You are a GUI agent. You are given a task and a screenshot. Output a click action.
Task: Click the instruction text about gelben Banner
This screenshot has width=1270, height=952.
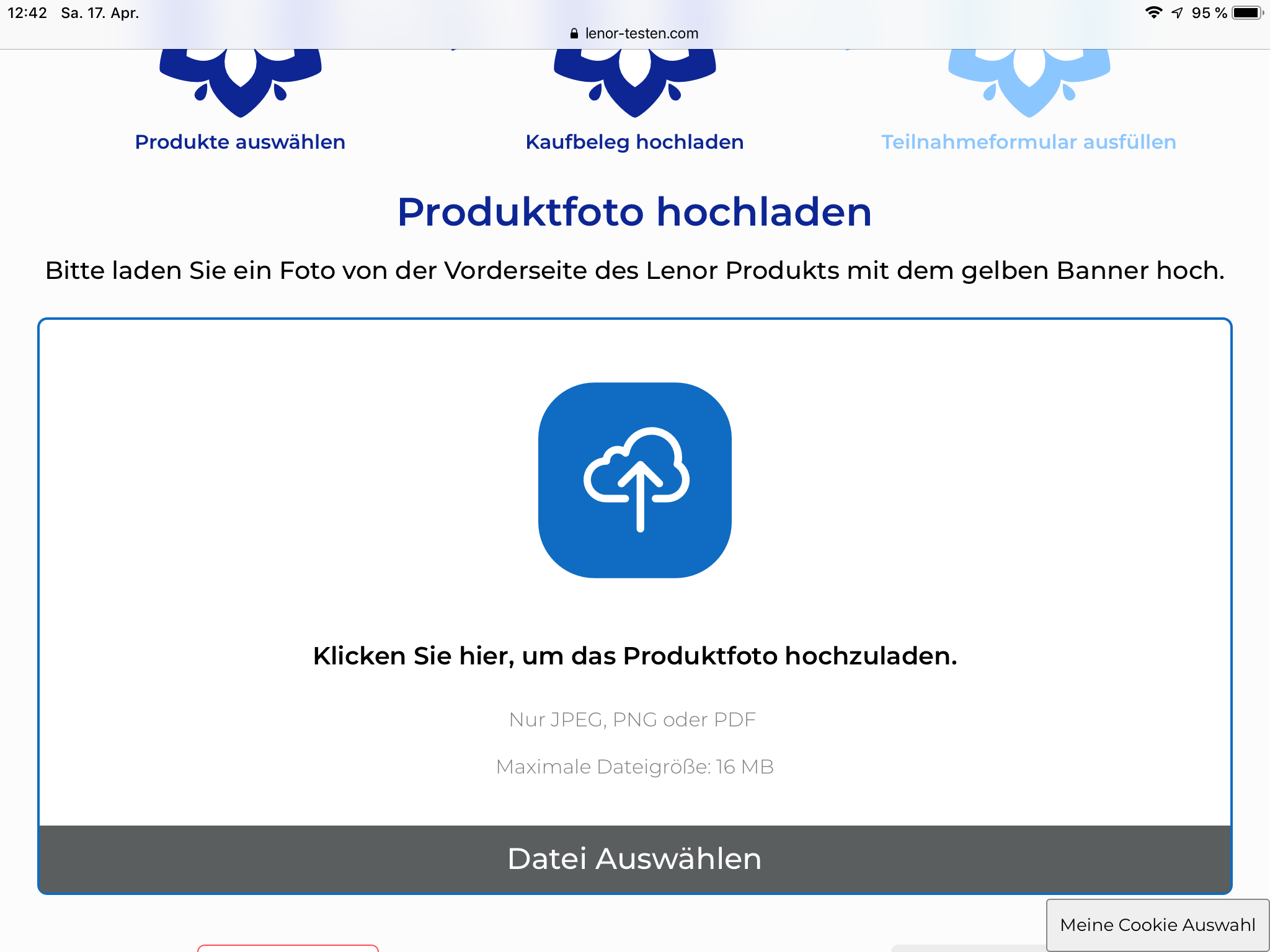[x=635, y=271]
